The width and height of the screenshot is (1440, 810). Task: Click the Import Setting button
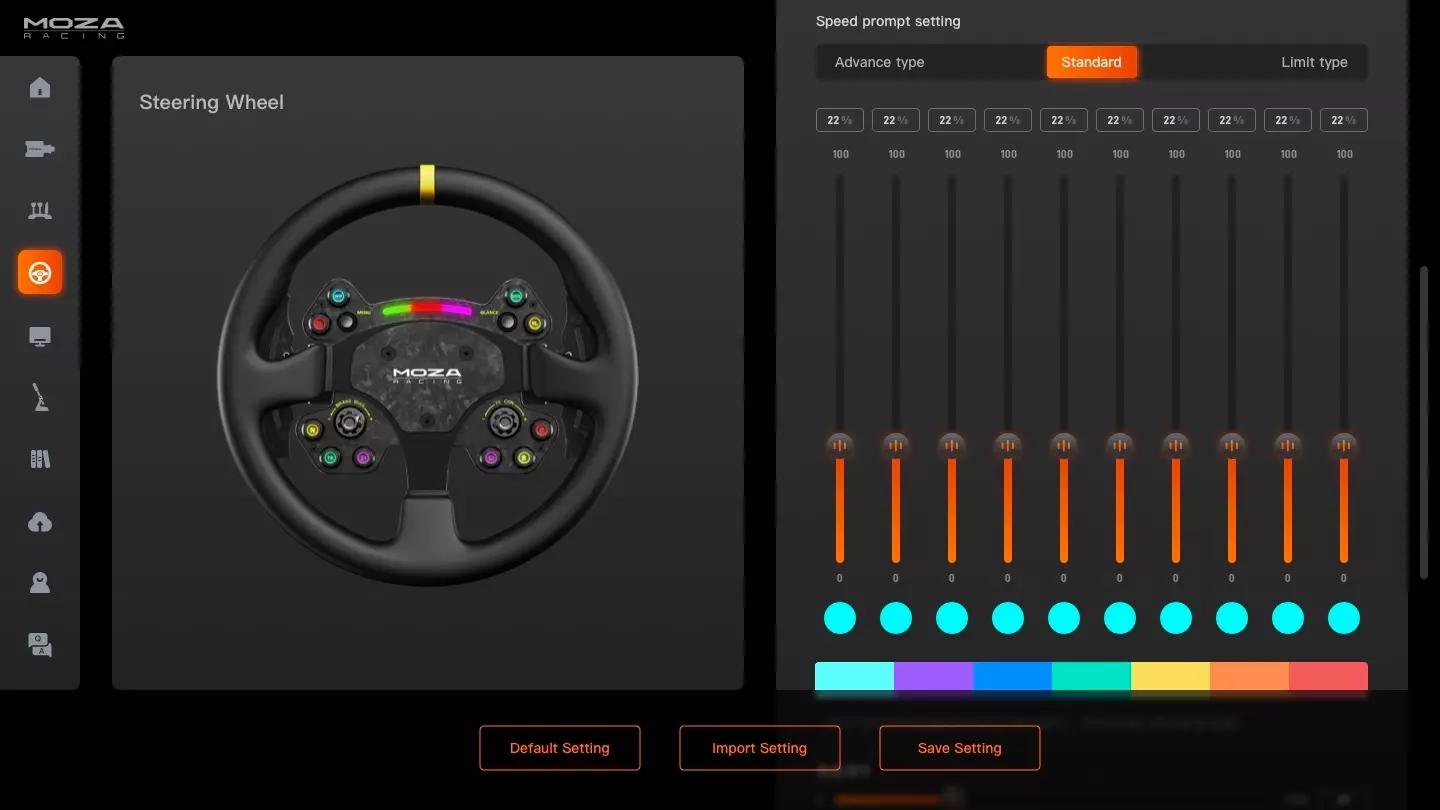[760, 748]
